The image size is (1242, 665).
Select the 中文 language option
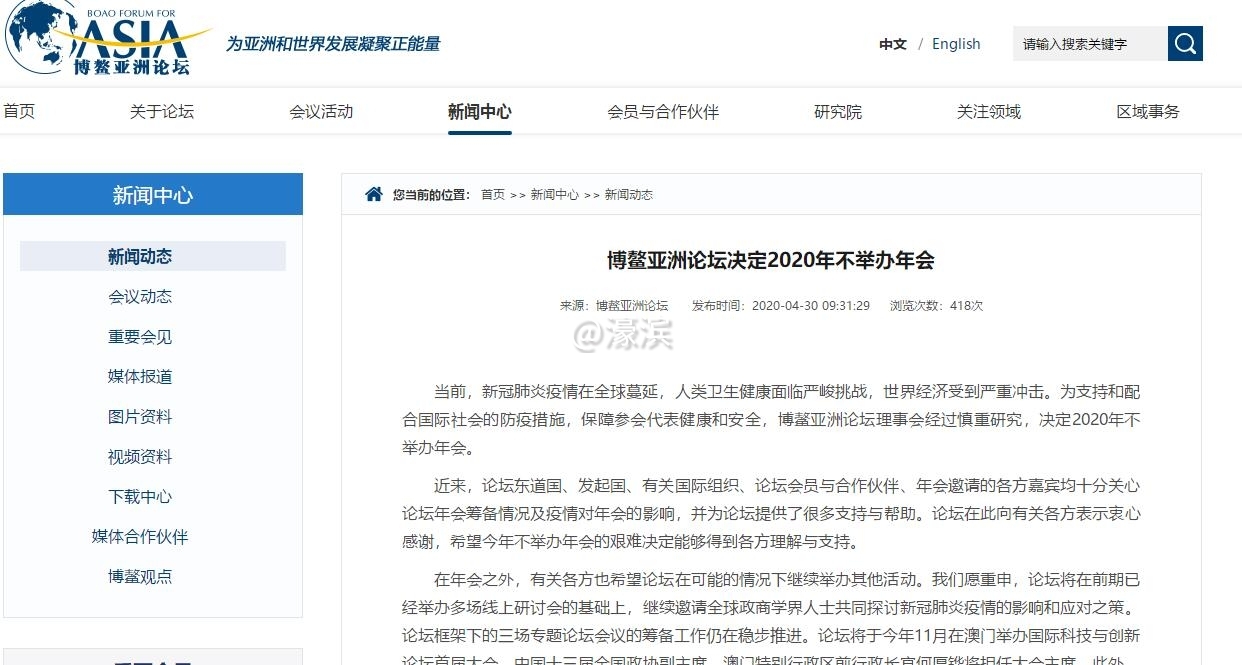click(891, 43)
